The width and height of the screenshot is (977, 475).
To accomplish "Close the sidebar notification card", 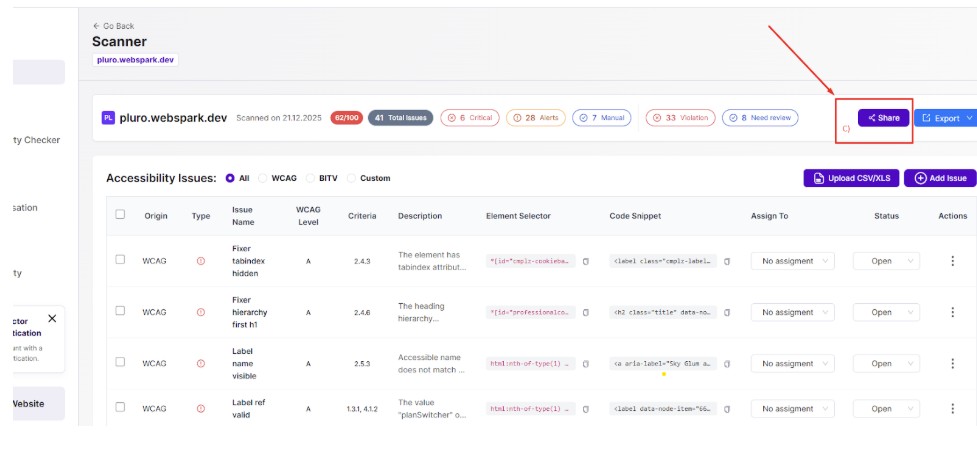I will click(x=52, y=319).
